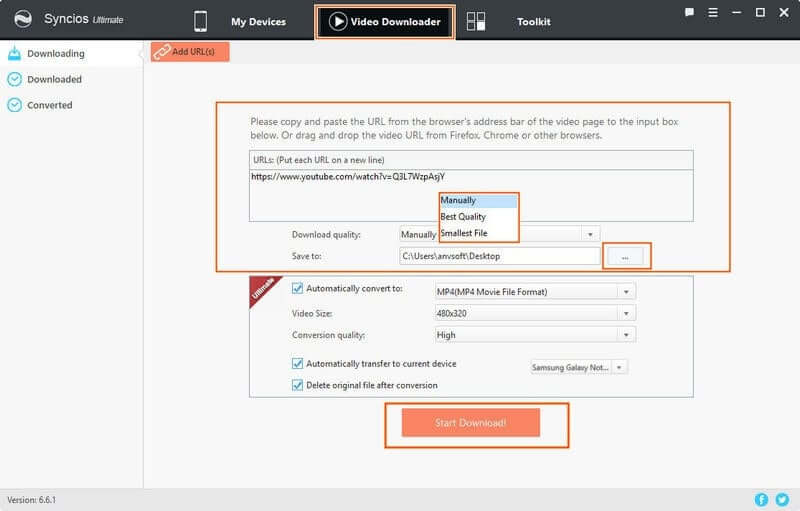Open the Video Size 480x320 dropdown
Viewport: 800px width, 511px height.
(x=535, y=313)
